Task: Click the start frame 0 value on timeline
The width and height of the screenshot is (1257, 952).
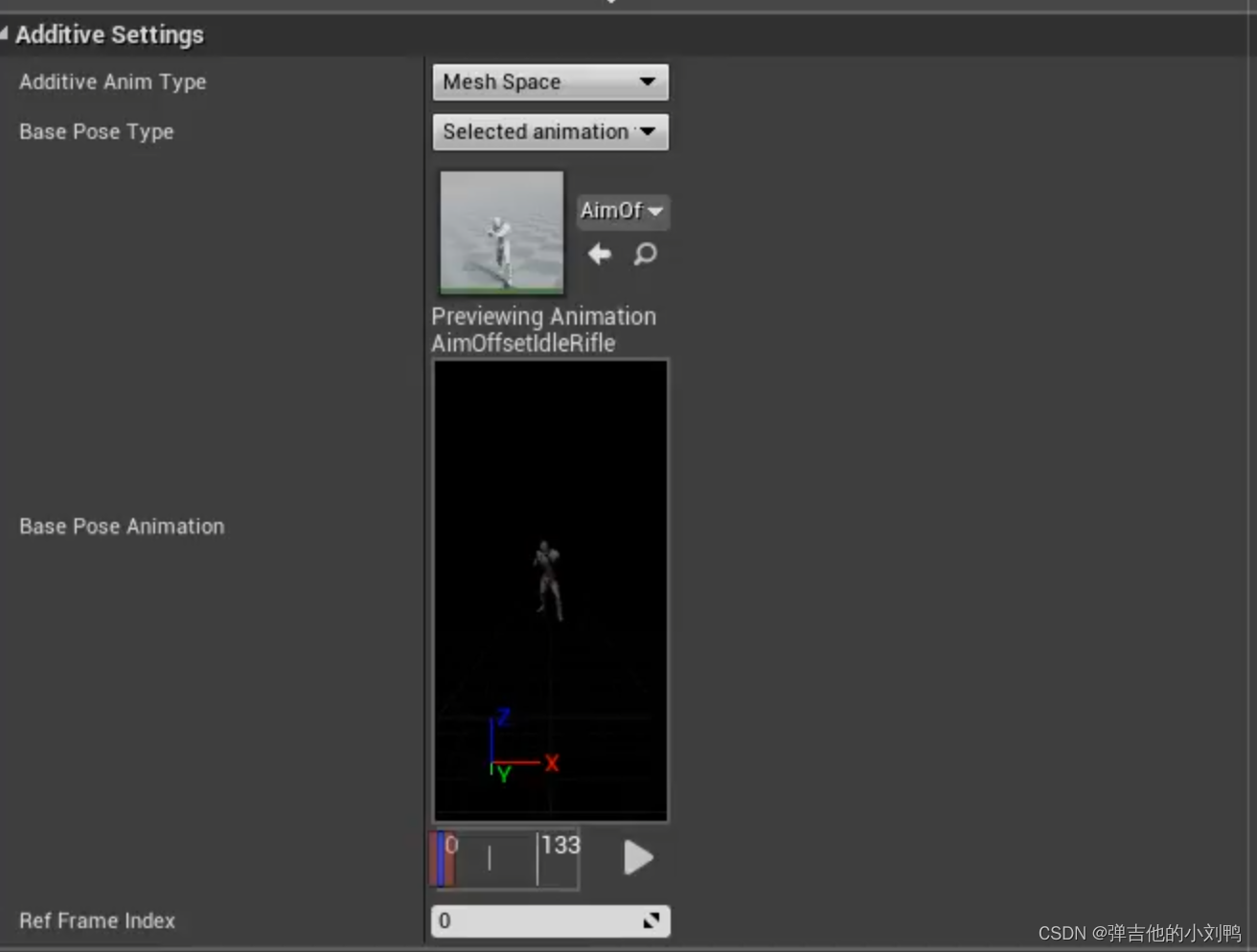Action: 451,846
